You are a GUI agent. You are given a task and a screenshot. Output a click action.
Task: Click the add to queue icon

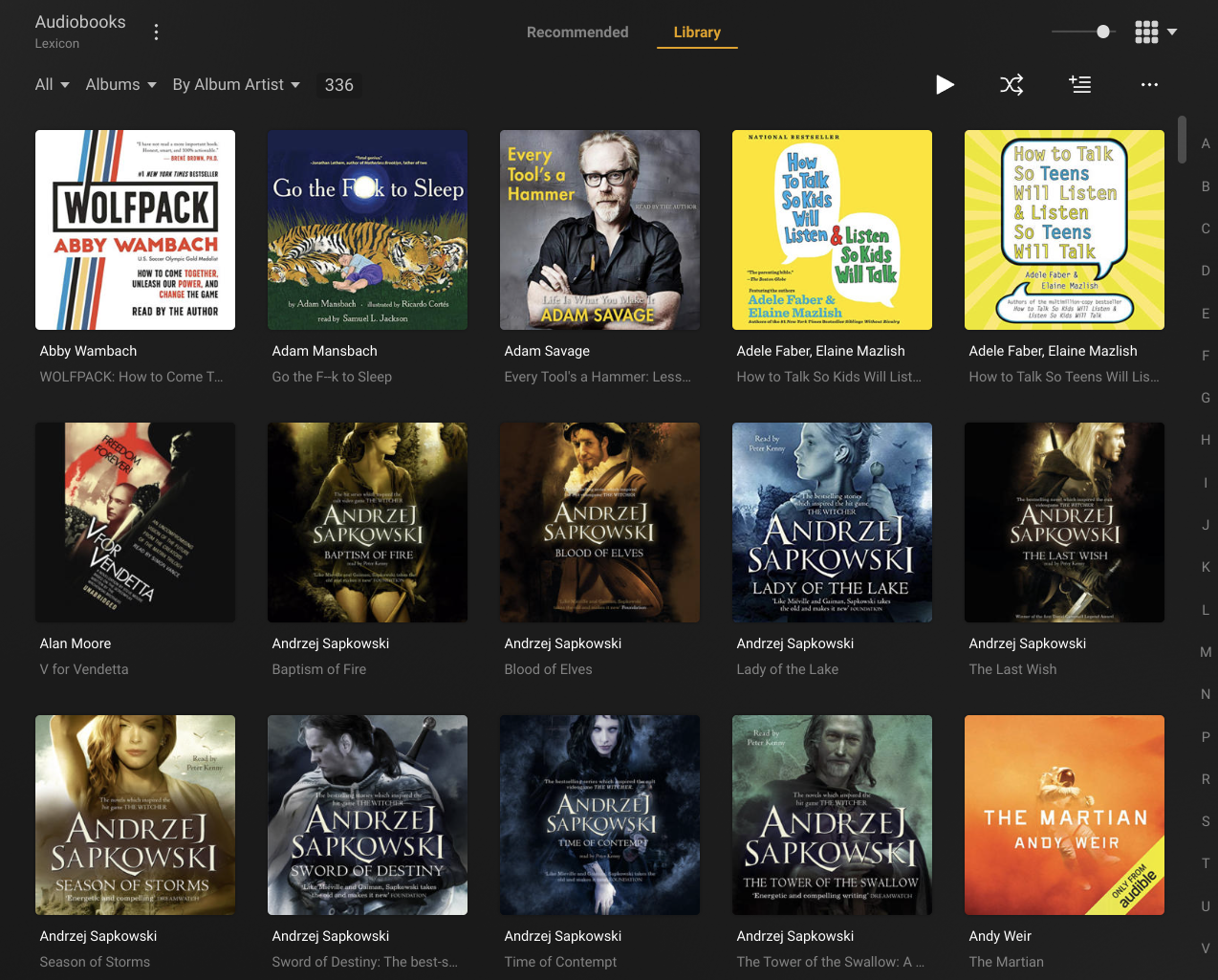[1080, 85]
